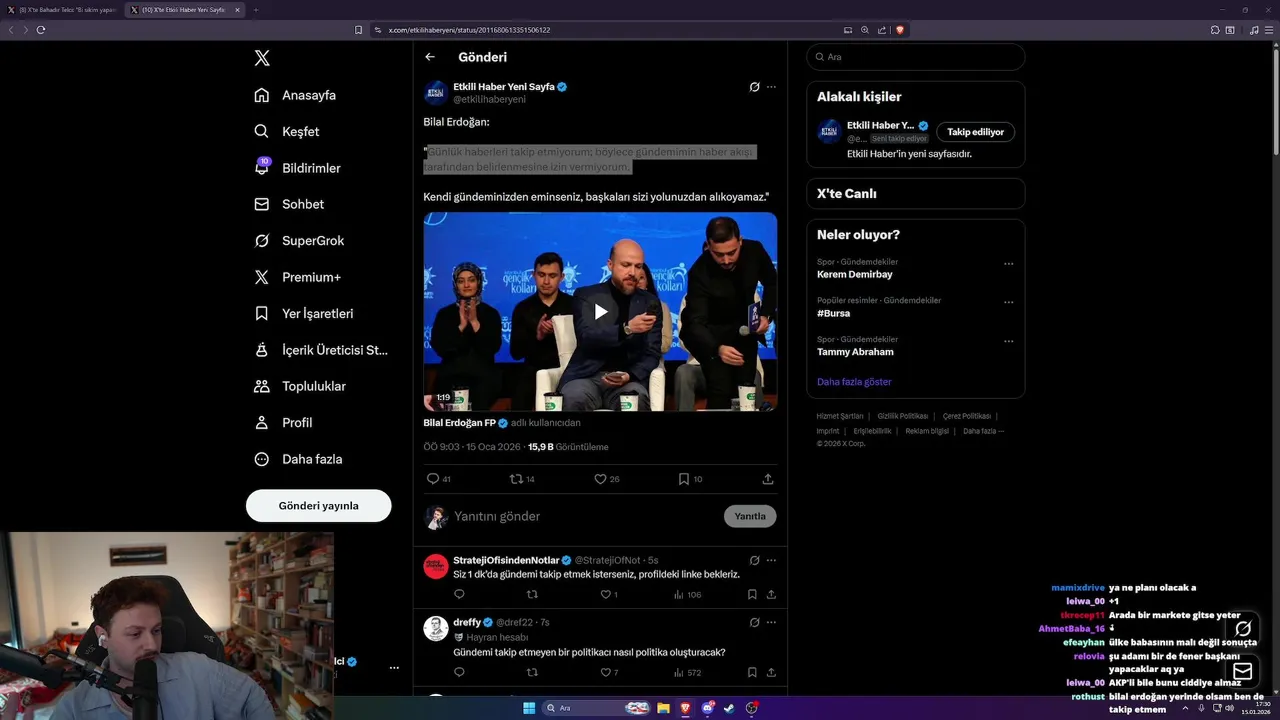Viewport: 1280px width, 720px height.
Task: Click the X logo in the sidebar
Action: (x=262, y=58)
